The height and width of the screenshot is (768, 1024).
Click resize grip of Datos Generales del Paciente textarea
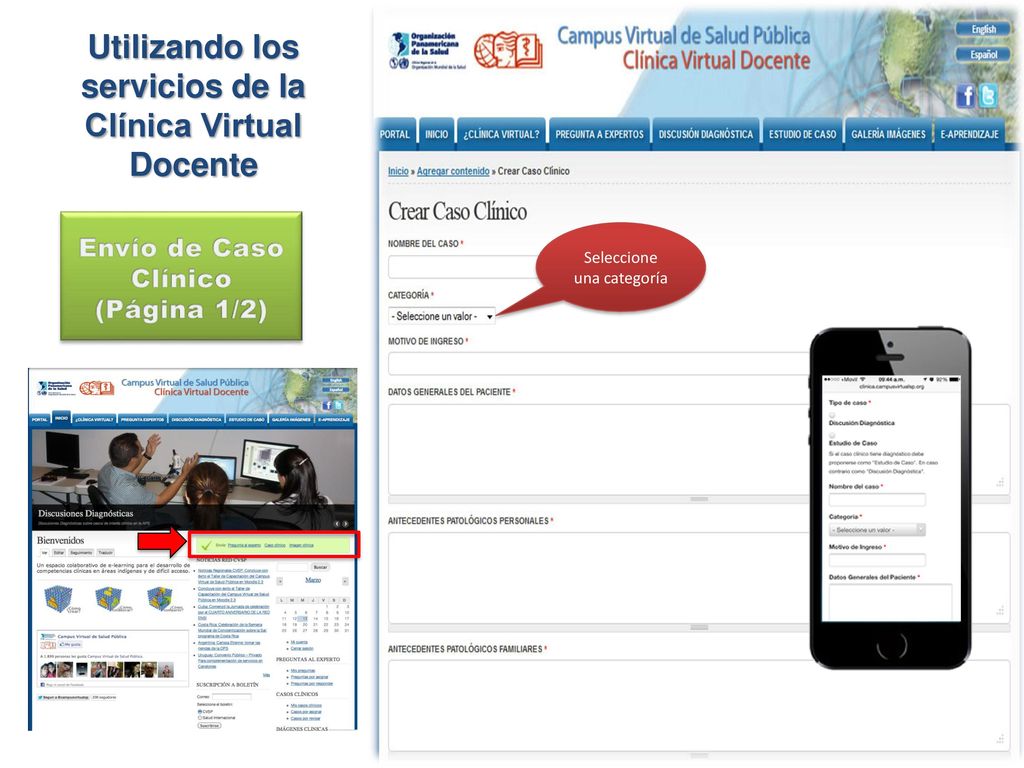click(1000, 483)
